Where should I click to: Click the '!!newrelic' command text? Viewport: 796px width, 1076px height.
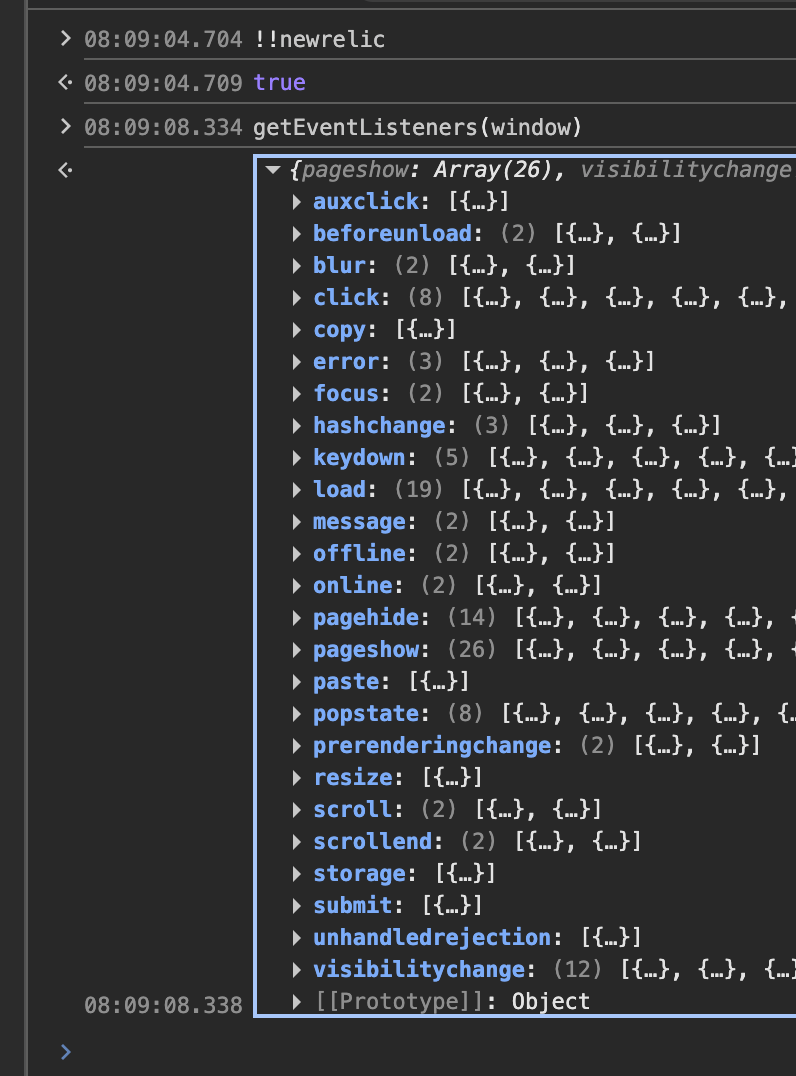[319, 39]
